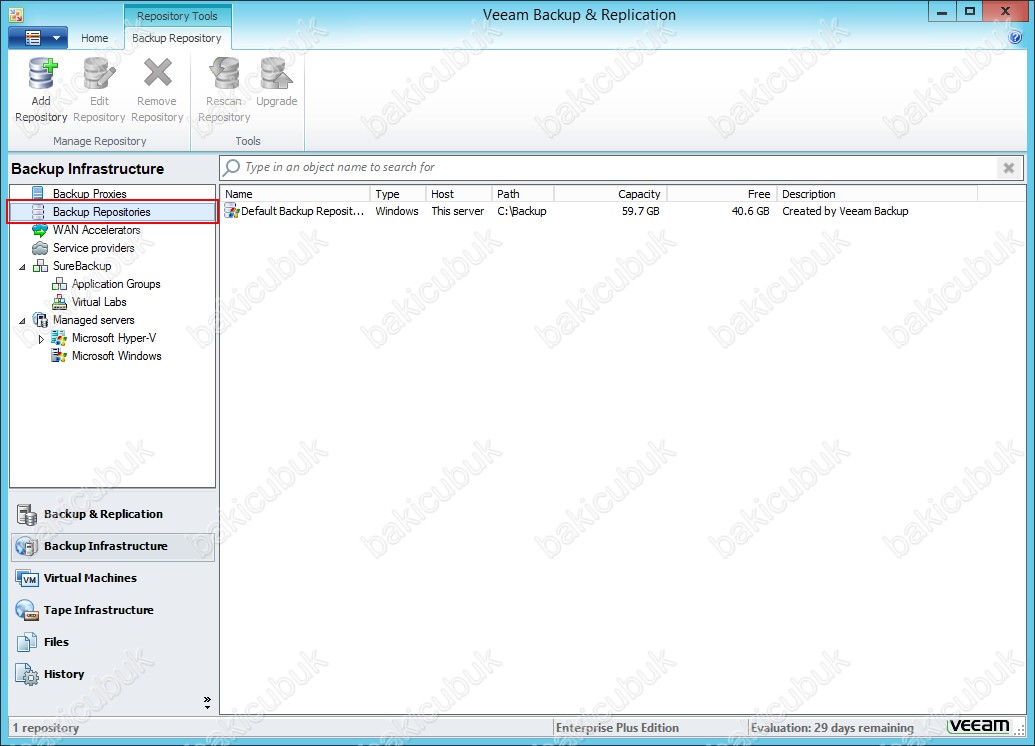
Task: Click the Rescan Repository icon
Action: (224, 73)
